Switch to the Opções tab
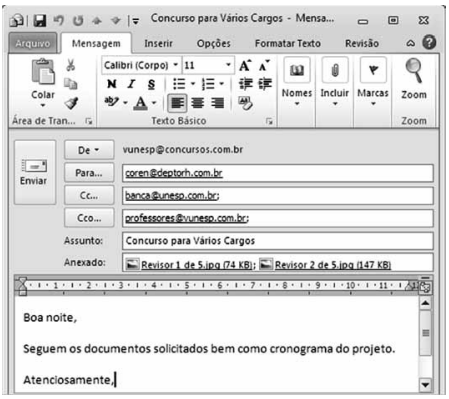449x399 pixels. [214, 43]
